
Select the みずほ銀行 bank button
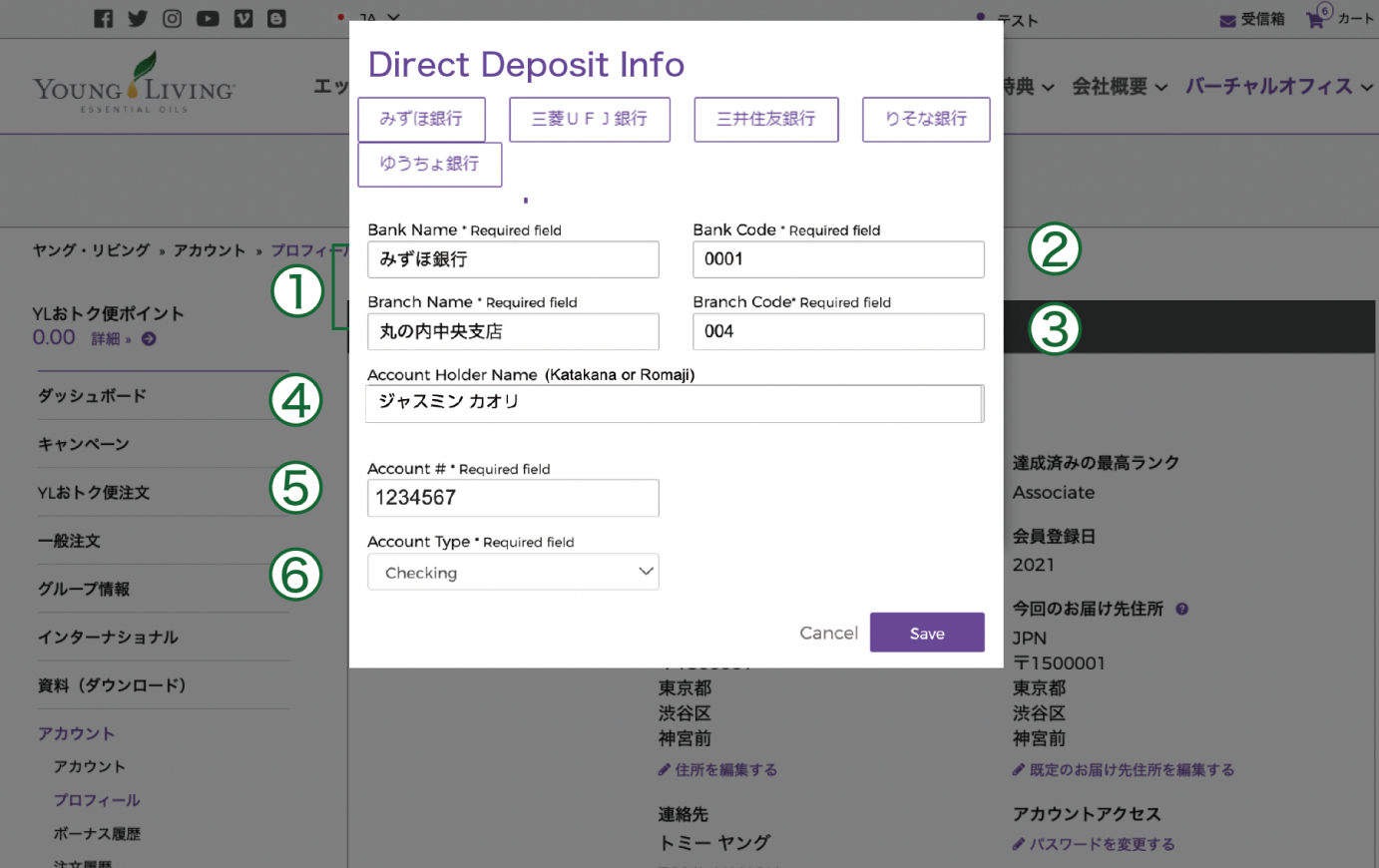(x=421, y=119)
